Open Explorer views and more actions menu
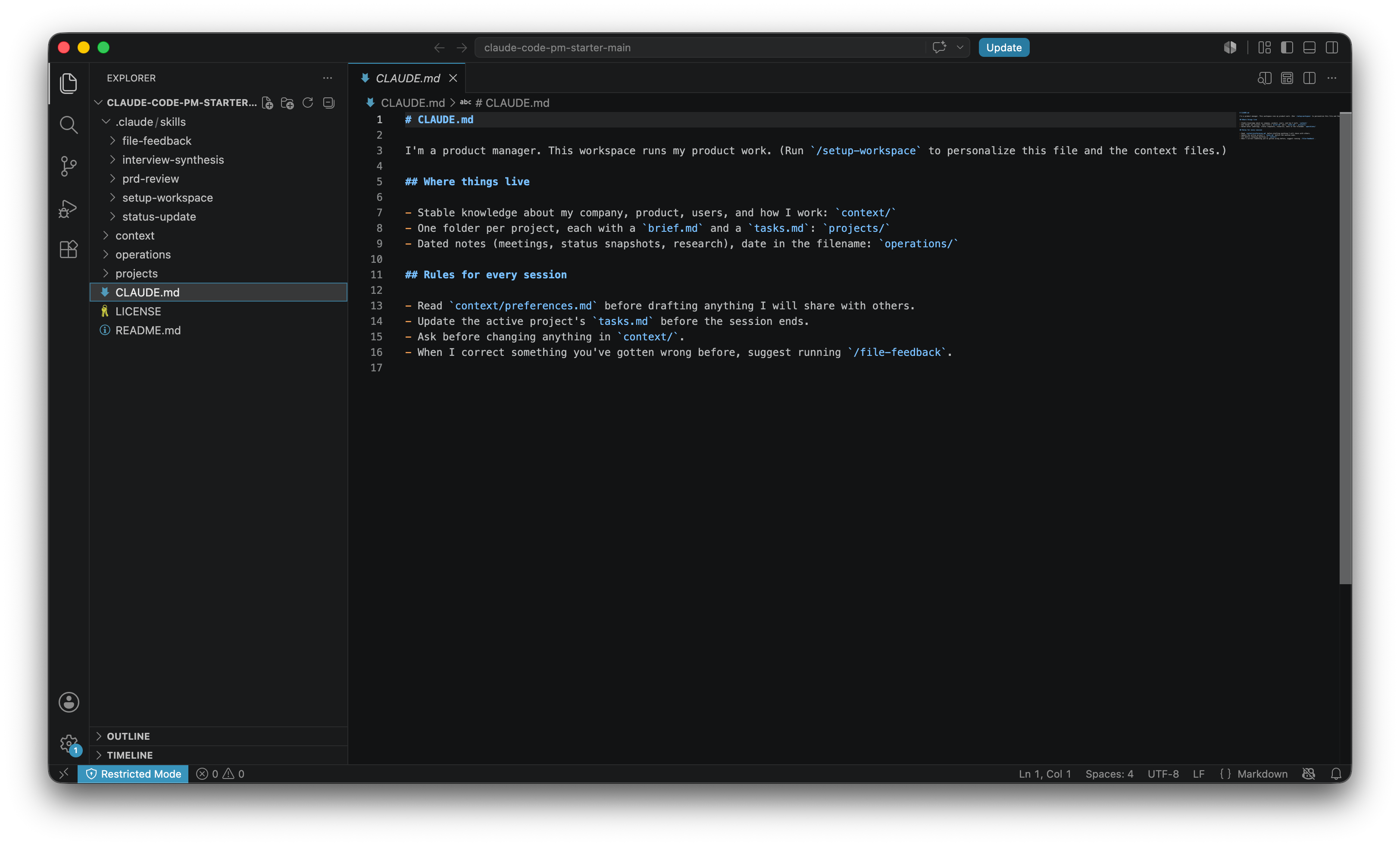This screenshot has height=847, width=1400. pos(327,78)
